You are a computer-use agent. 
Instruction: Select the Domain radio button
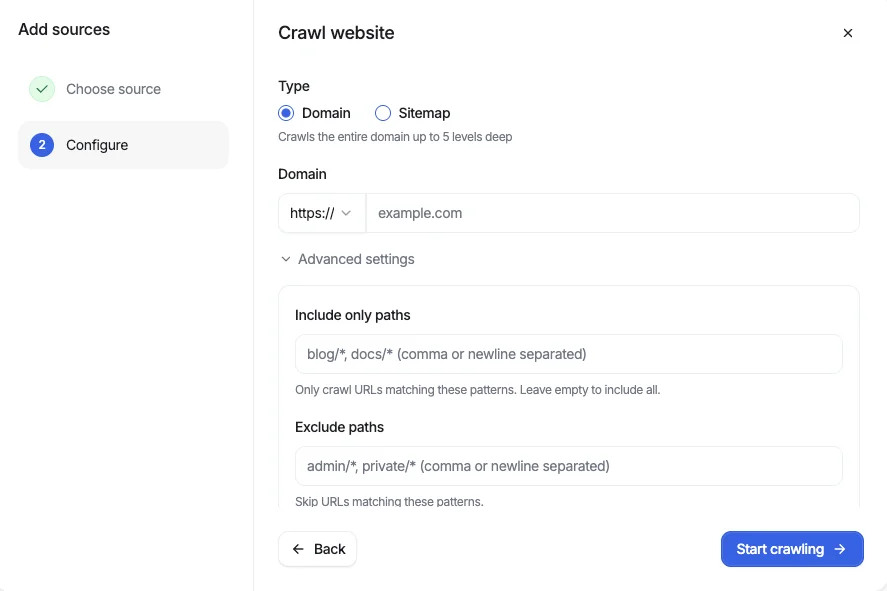click(x=286, y=113)
